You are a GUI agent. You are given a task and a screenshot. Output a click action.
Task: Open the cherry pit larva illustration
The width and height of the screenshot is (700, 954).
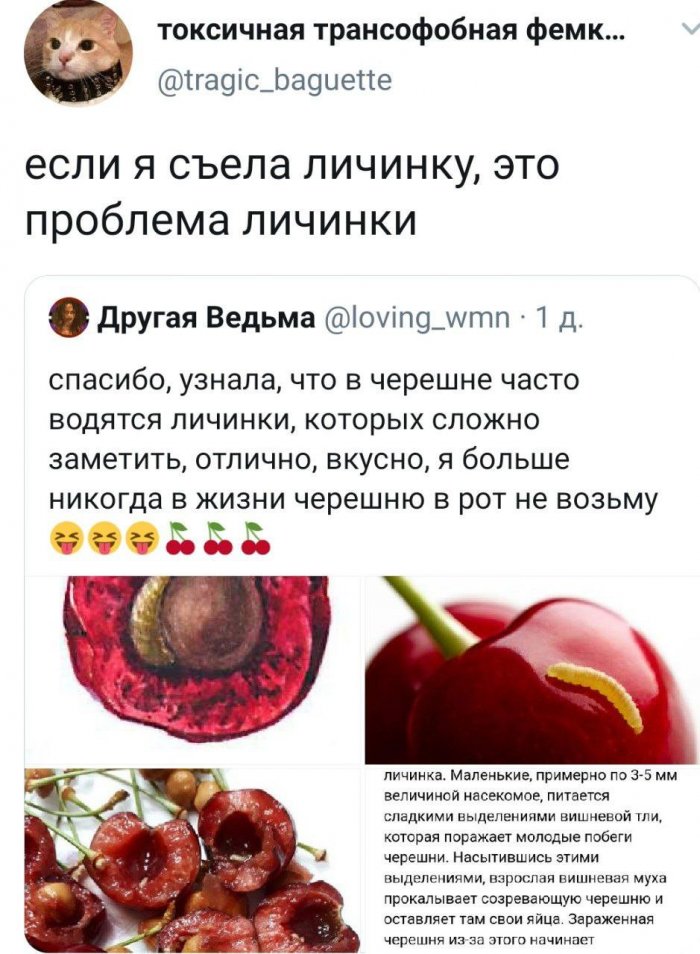click(x=192, y=669)
